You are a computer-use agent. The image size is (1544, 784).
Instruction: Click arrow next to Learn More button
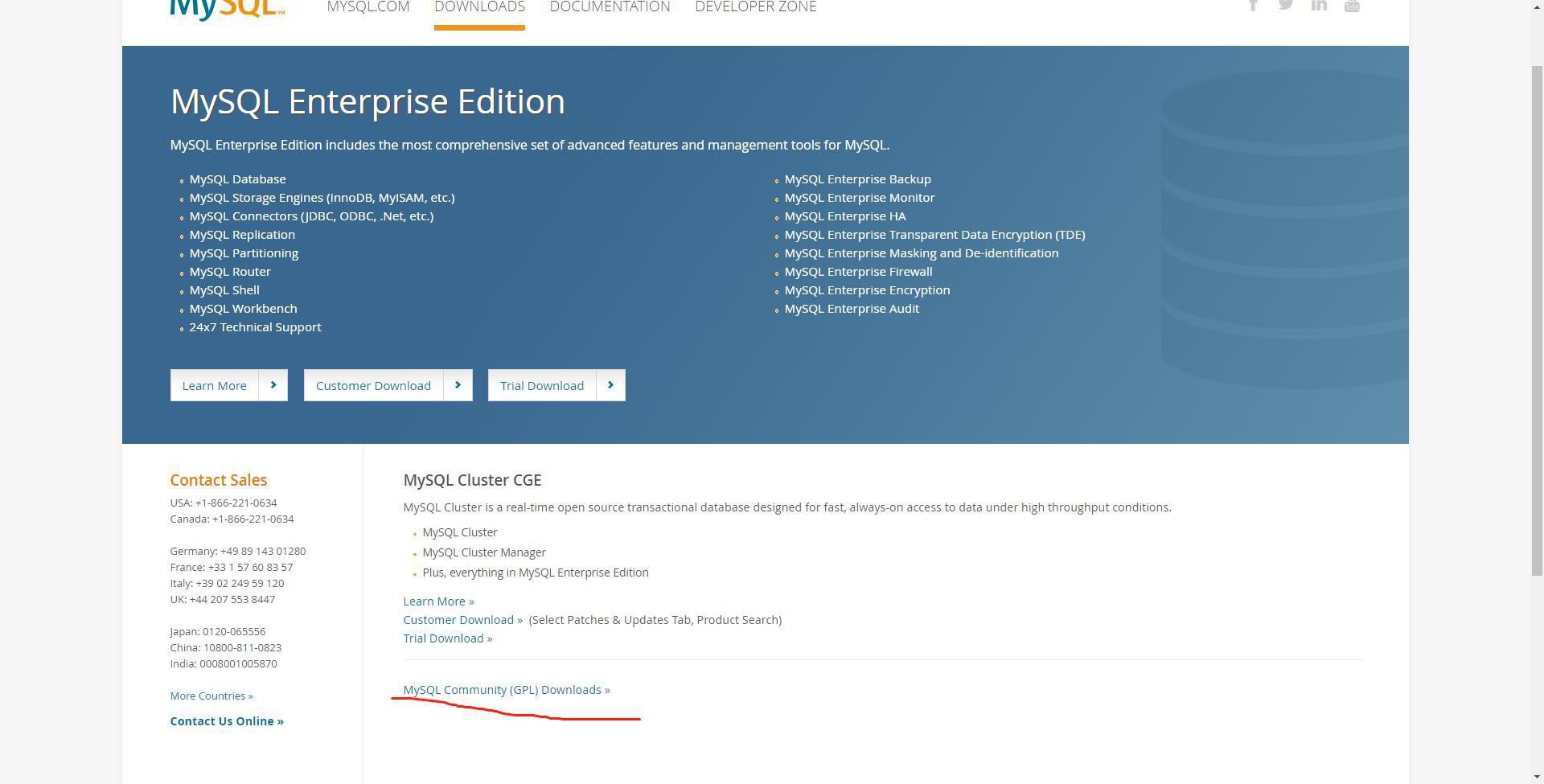[273, 385]
